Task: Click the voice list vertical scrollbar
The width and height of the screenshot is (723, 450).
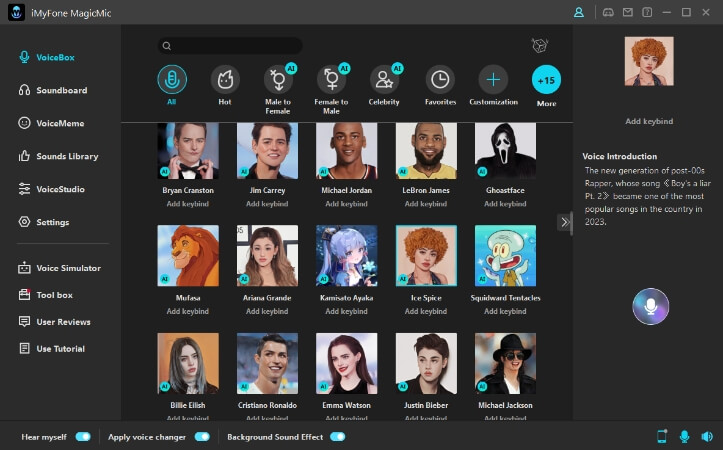Action: pos(572,223)
